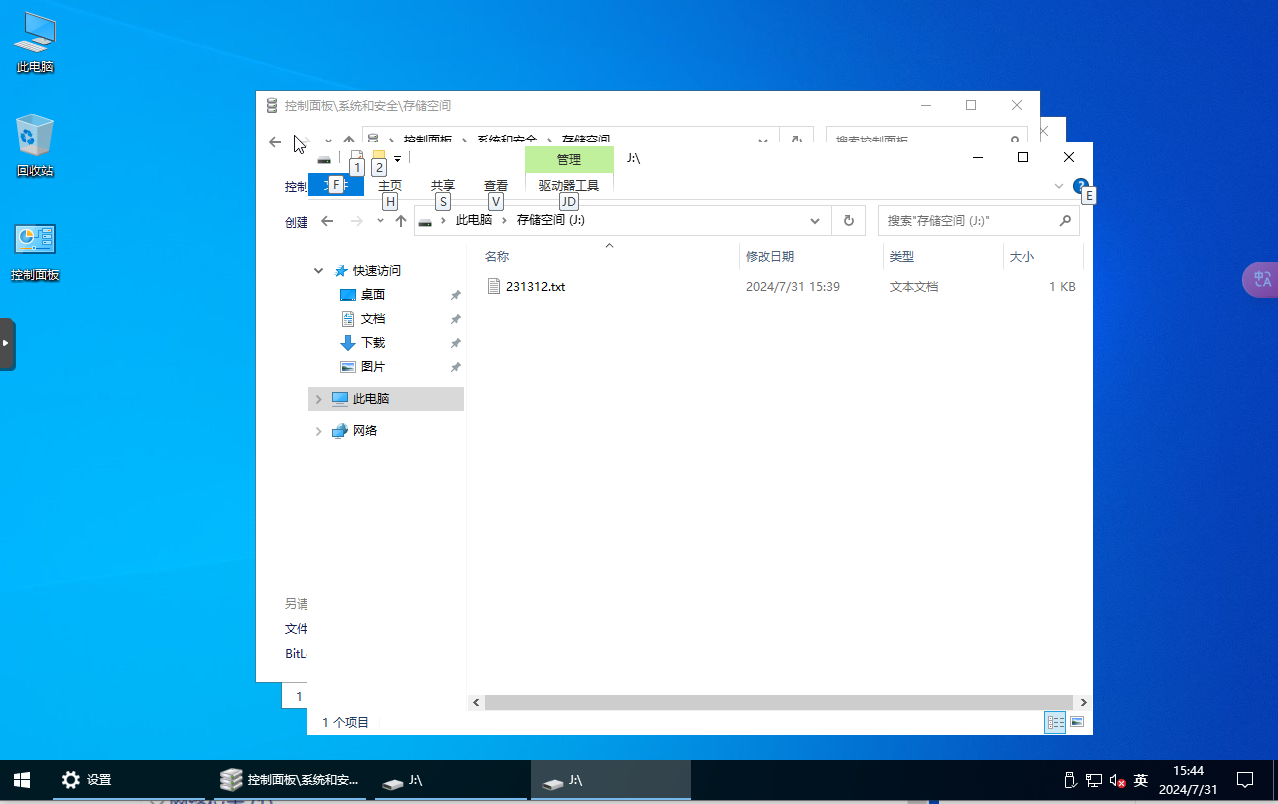Switch to large icons view layout

[x=1077, y=722]
